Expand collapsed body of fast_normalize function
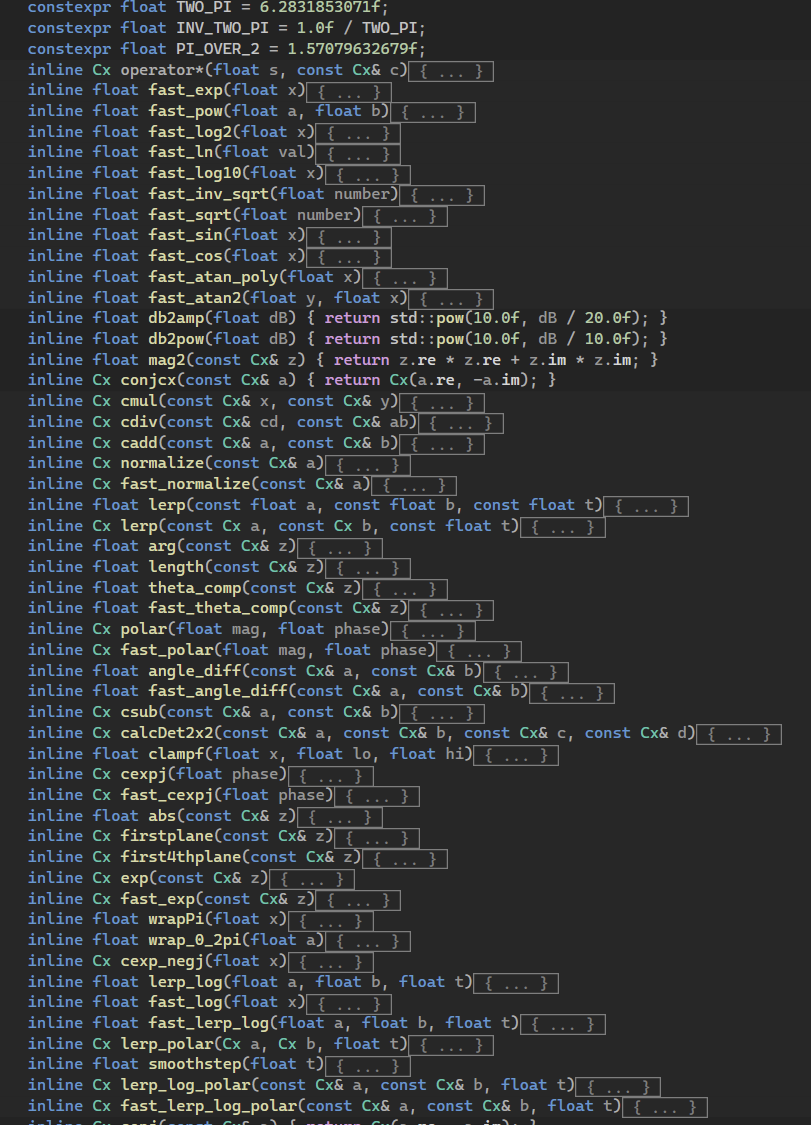Image resolution: width=811 pixels, height=1125 pixels. 414,486
